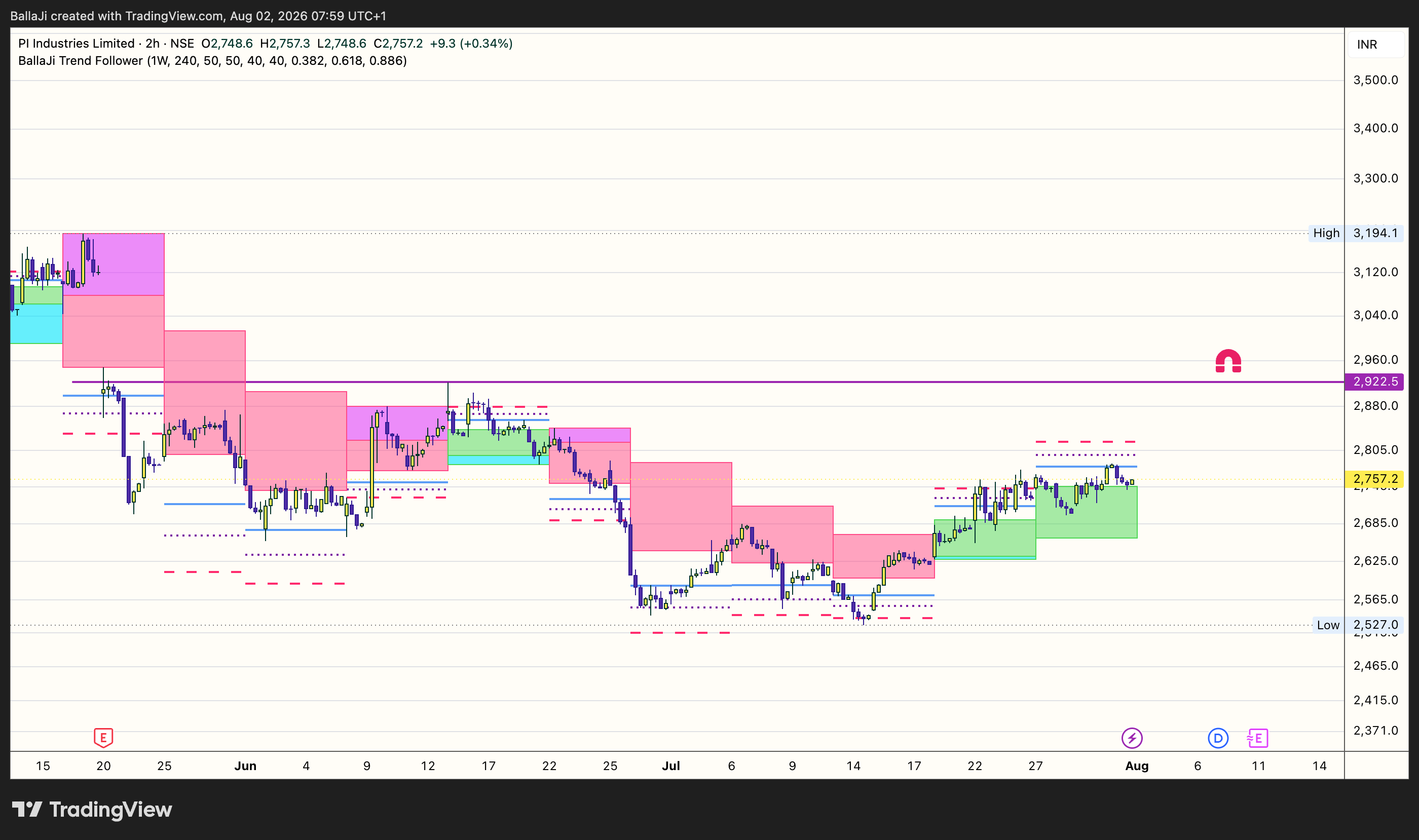
Task: Click the 12 date label on the time axis
Action: tap(428, 766)
